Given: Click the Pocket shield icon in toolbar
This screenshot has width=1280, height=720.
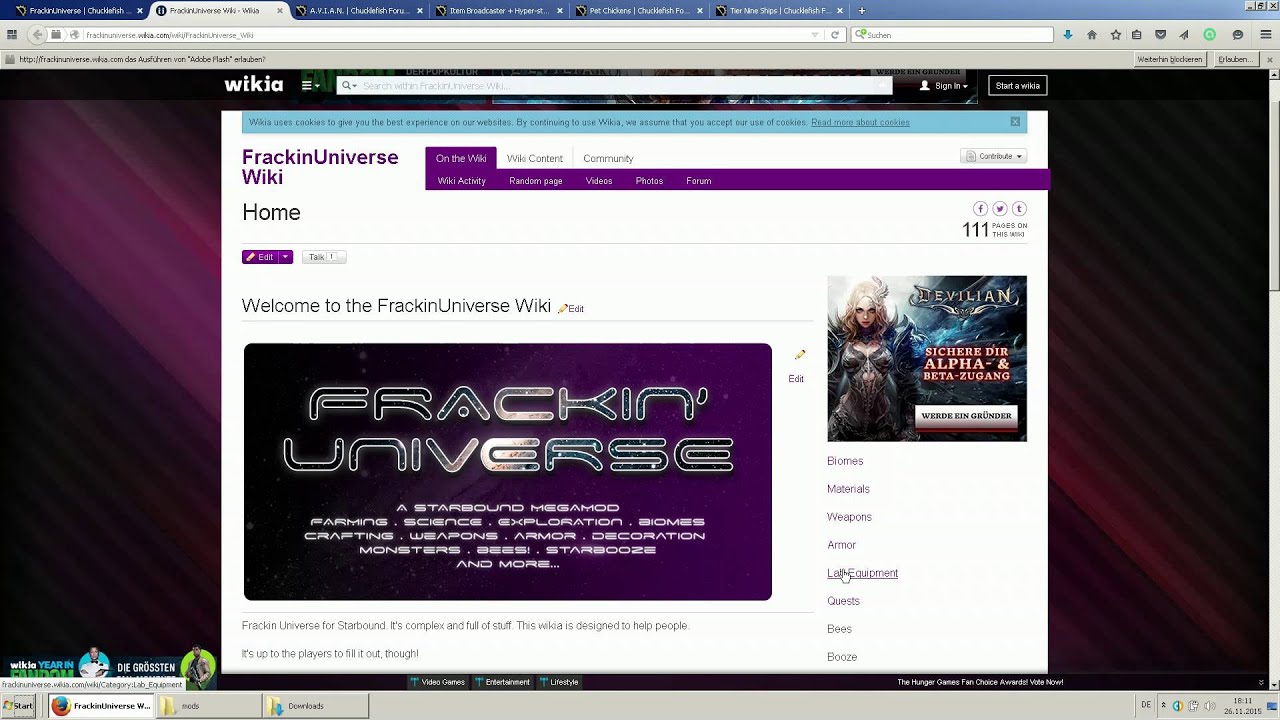Looking at the screenshot, I should pyautogui.click(x=1160, y=35).
